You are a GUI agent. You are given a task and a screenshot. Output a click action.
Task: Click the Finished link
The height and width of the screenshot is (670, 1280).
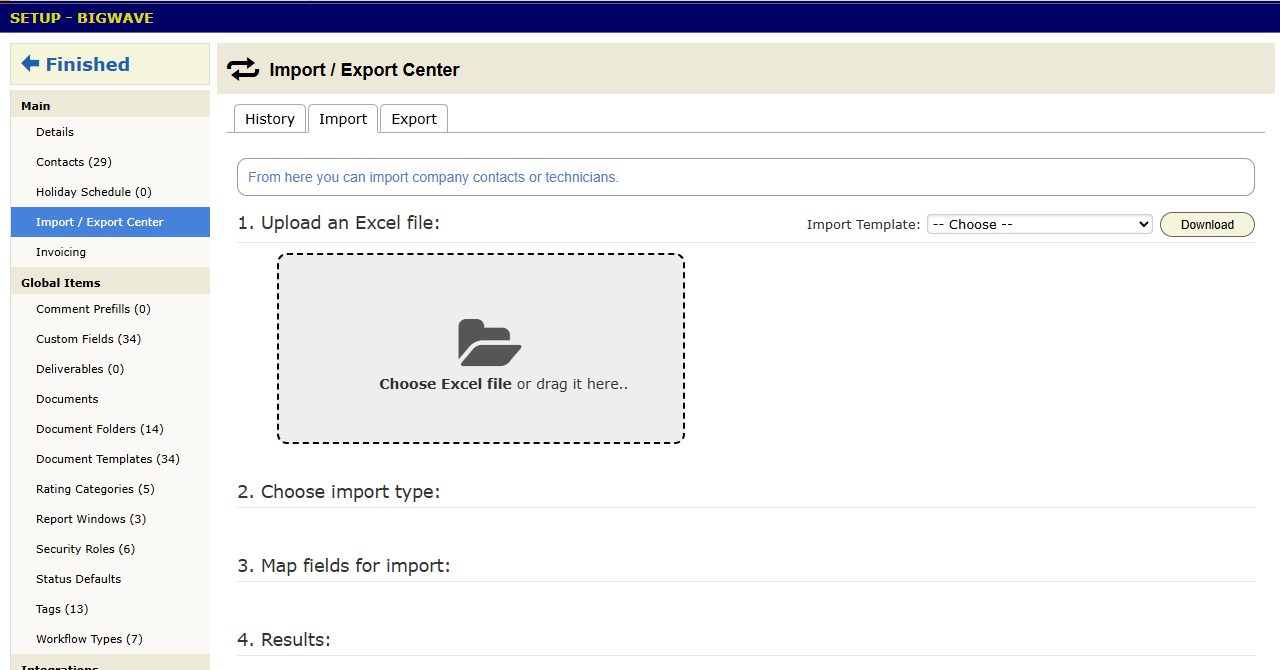[88, 64]
